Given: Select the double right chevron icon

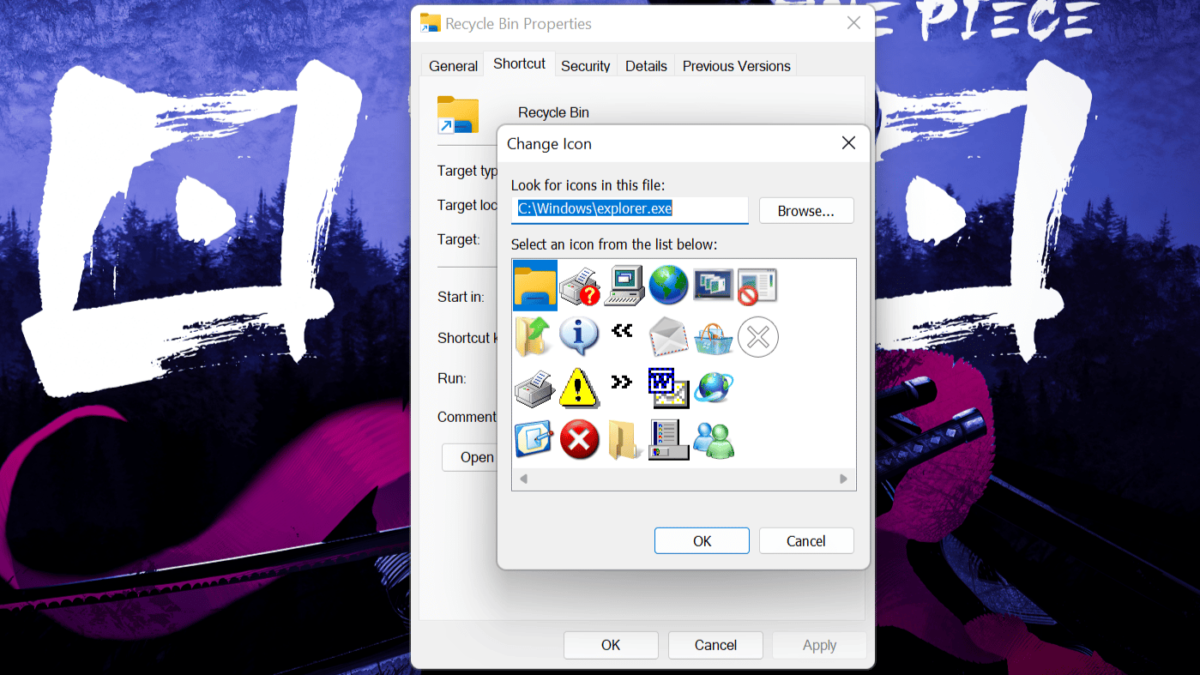Looking at the screenshot, I should [622, 382].
